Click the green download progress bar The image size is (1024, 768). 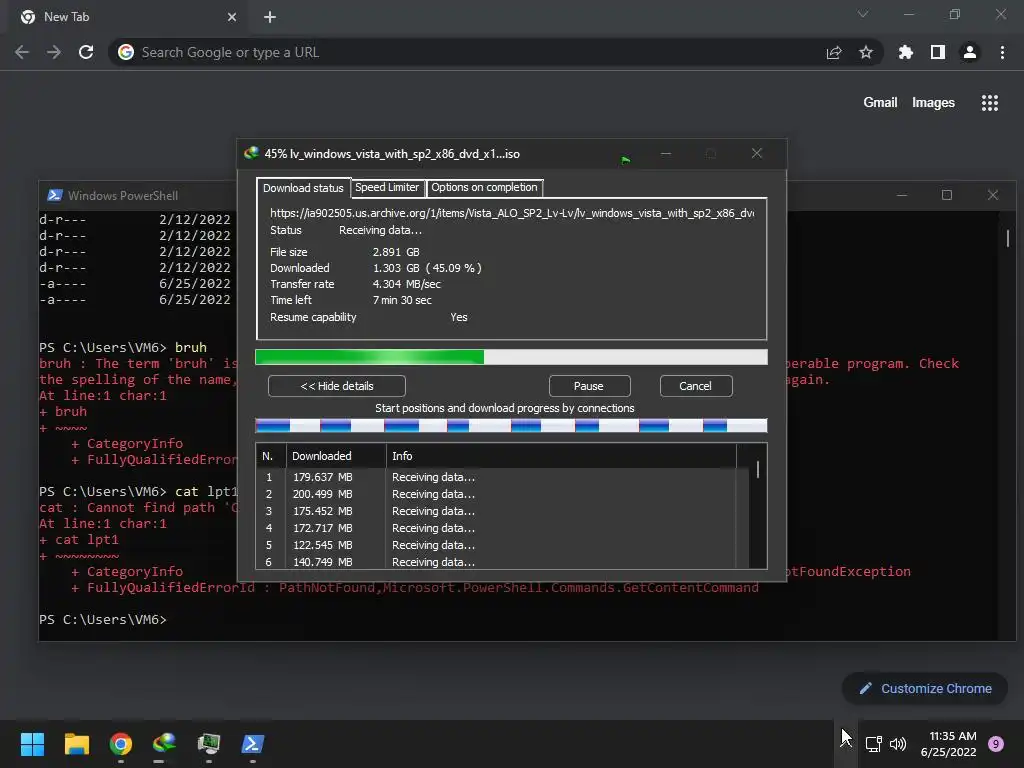(511, 357)
